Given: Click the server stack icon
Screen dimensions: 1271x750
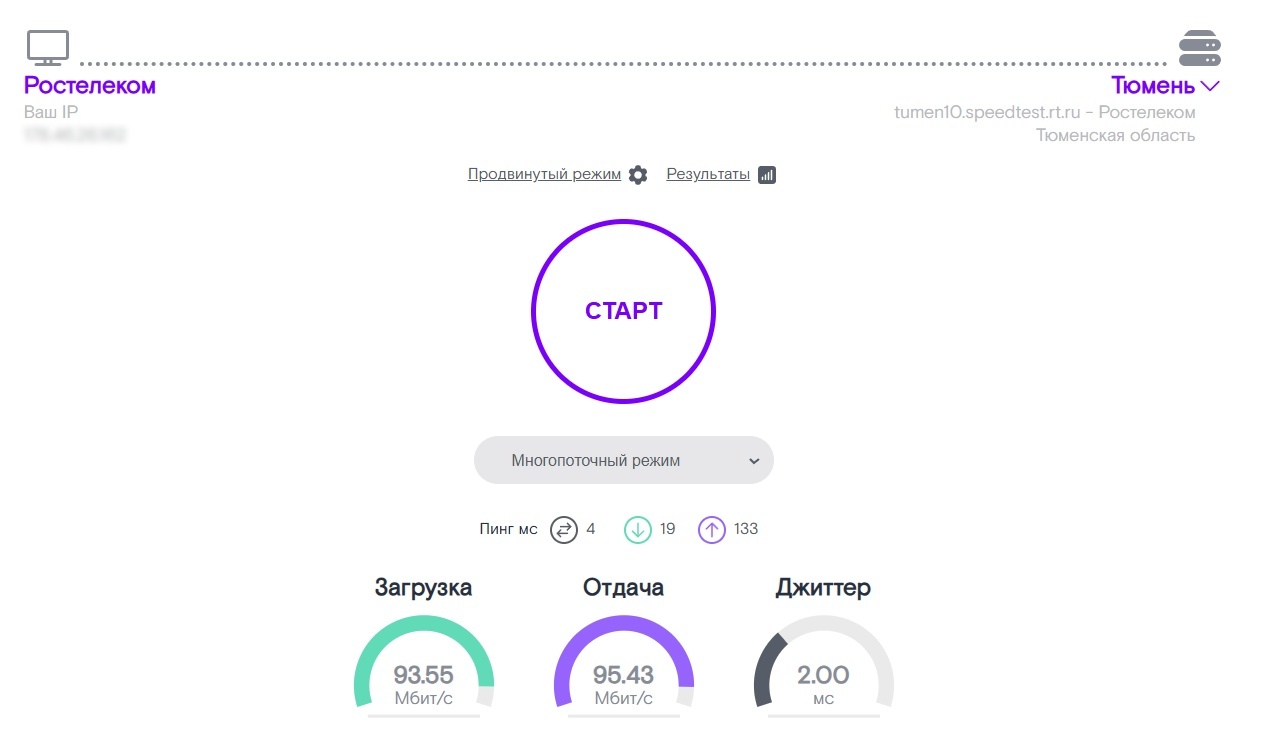Looking at the screenshot, I should coord(1199,48).
